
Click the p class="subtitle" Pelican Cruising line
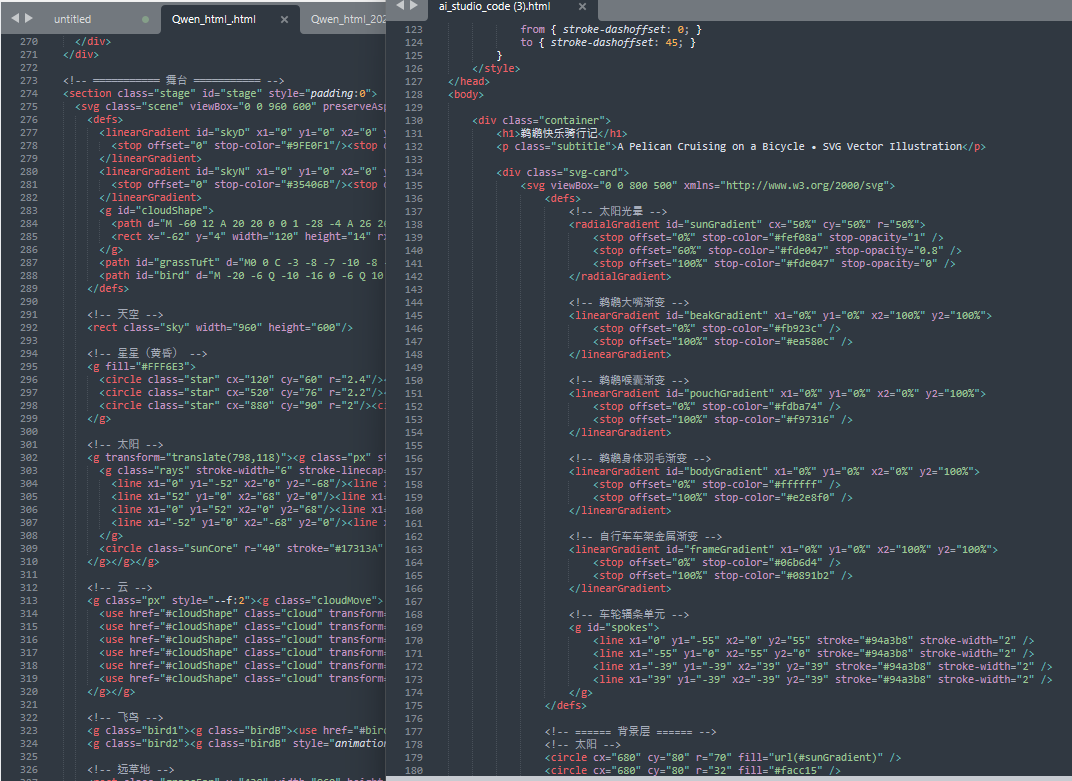741,146
